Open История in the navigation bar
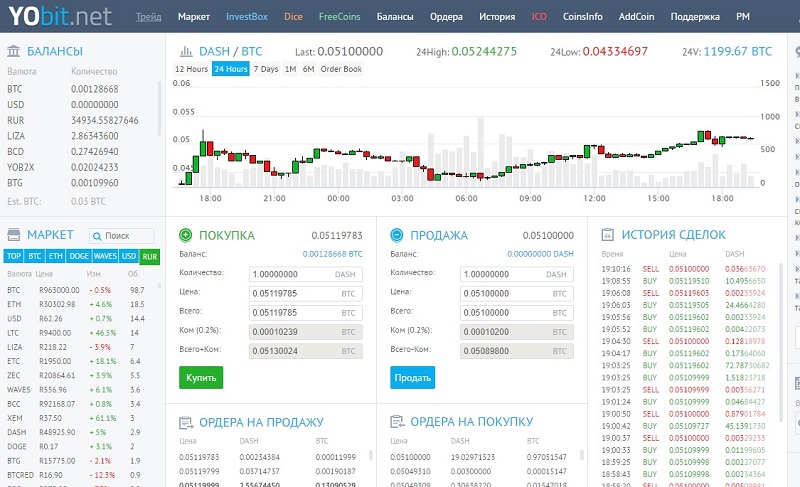The height and width of the screenshot is (487, 800). [497, 16]
